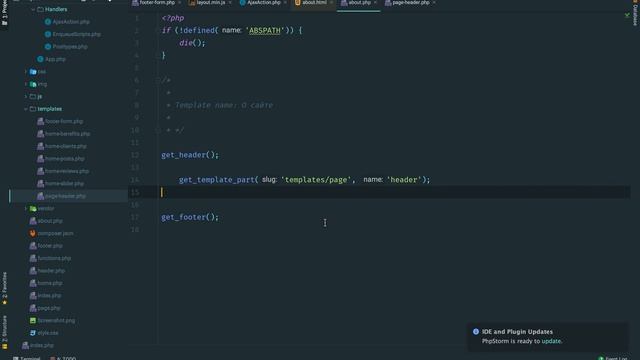Switch to the layout.min.js editor tab
Image resolution: width=640 pixels, height=360 pixels.
tap(211, 2)
